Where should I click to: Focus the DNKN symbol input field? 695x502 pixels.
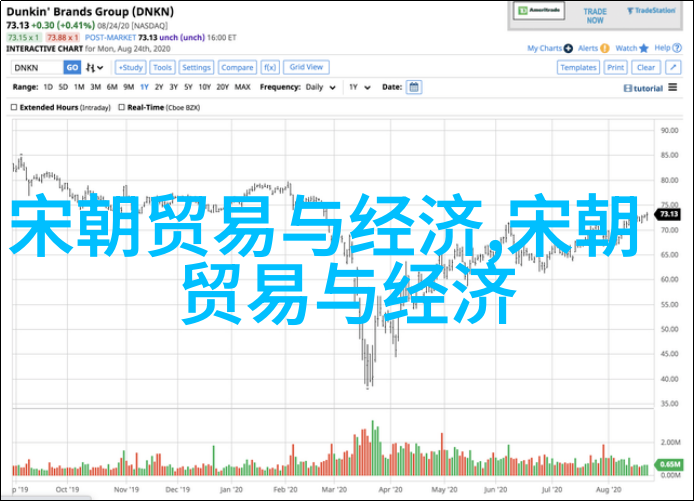click(x=37, y=68)
